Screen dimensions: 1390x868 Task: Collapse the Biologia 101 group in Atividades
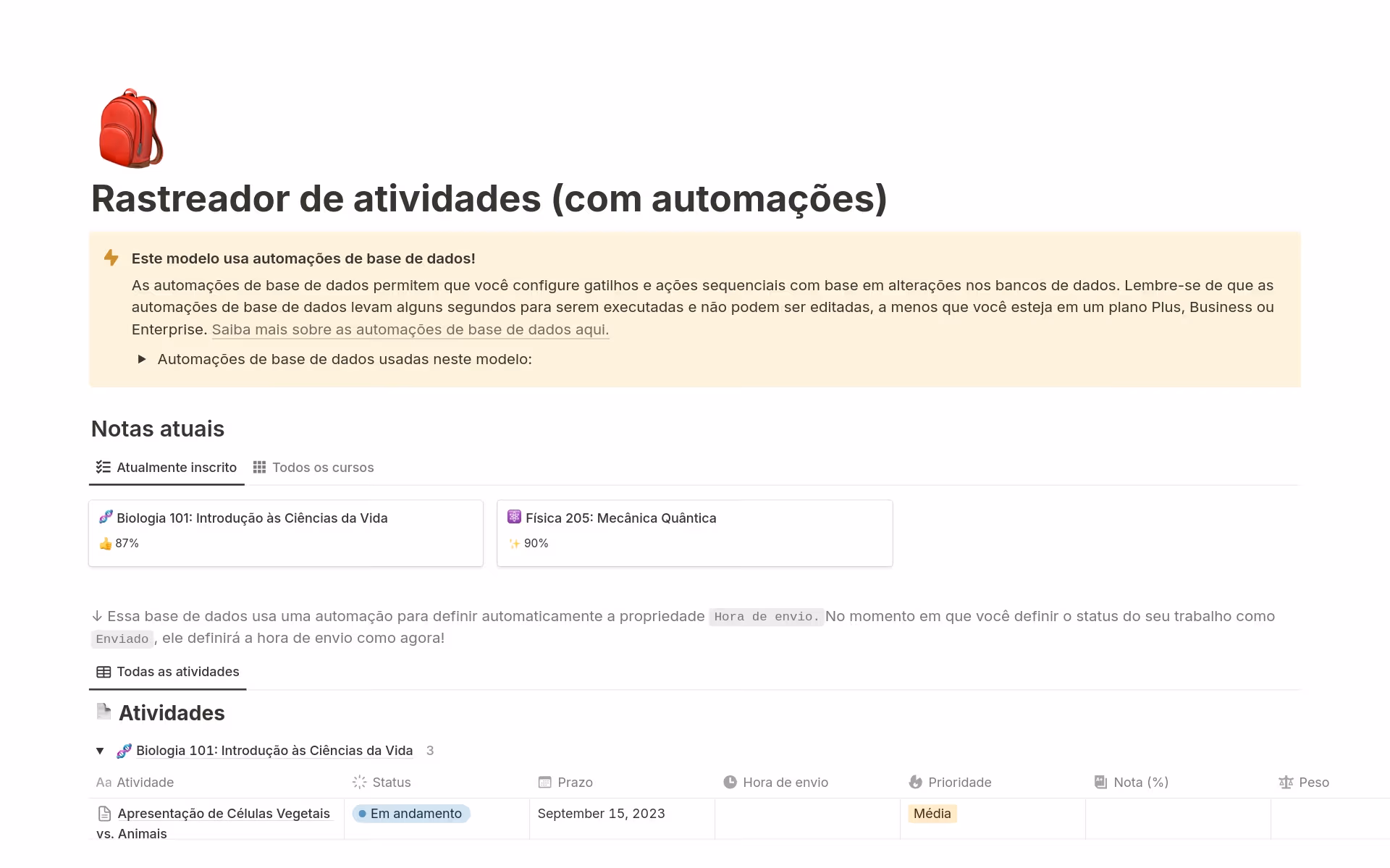(101, 751)
